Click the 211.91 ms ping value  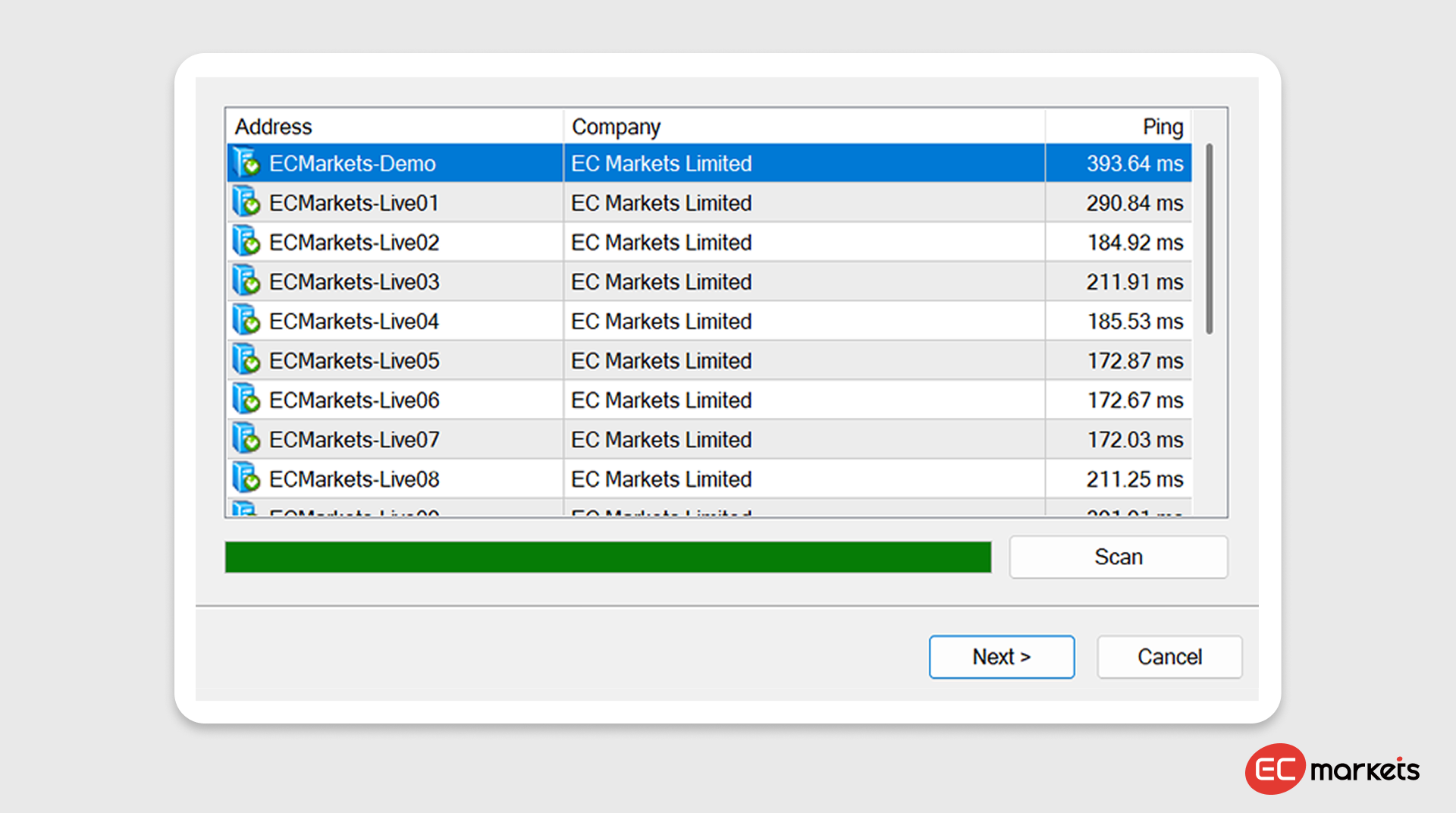pos(1134,282)
